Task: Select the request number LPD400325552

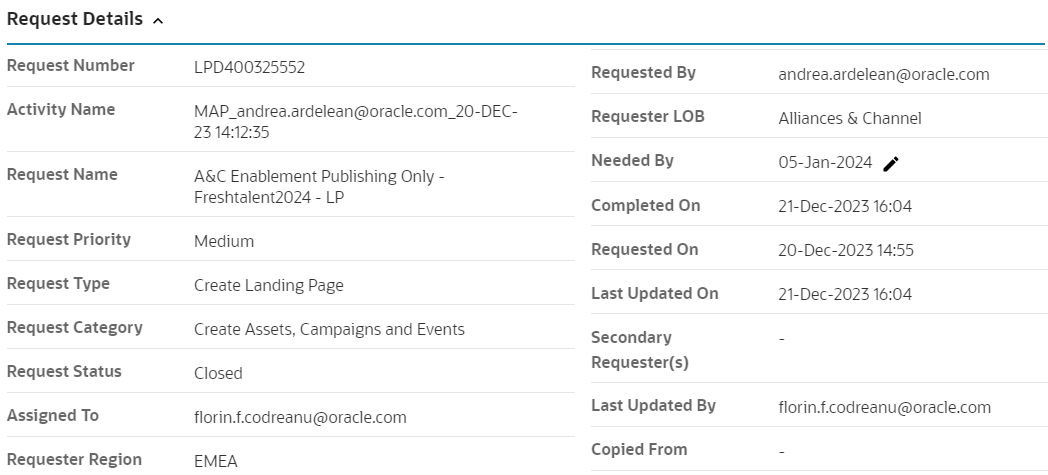Action: tap(249, 68)
